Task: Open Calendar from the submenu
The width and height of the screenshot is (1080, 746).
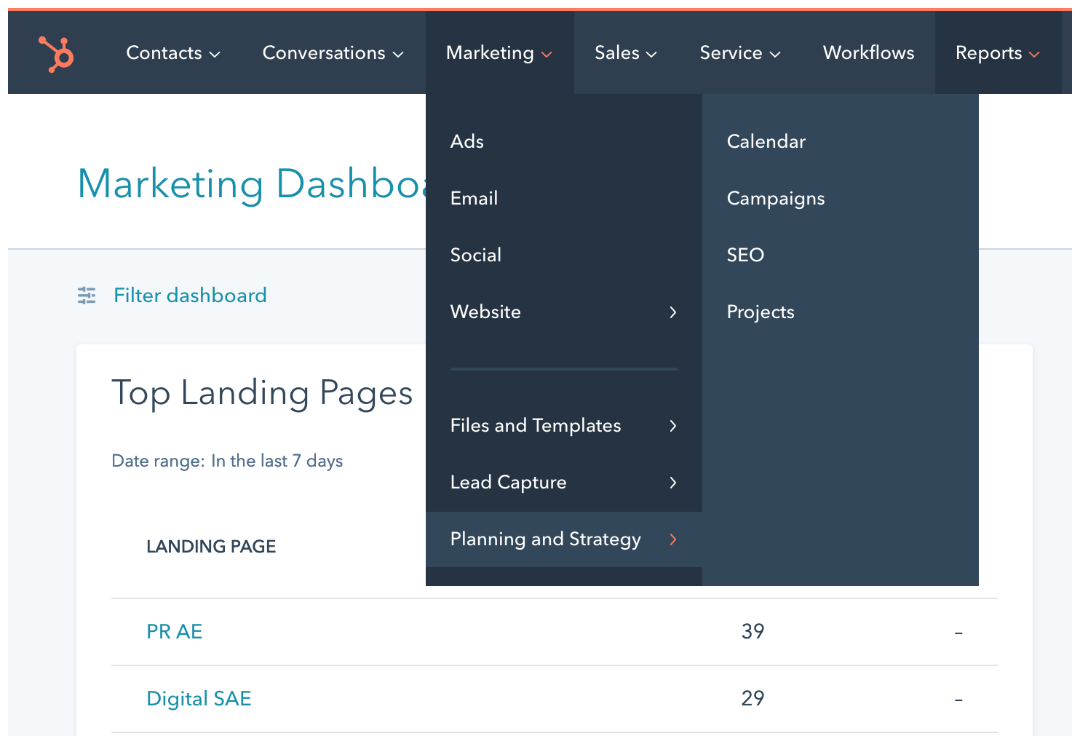Action: [766, 141]
